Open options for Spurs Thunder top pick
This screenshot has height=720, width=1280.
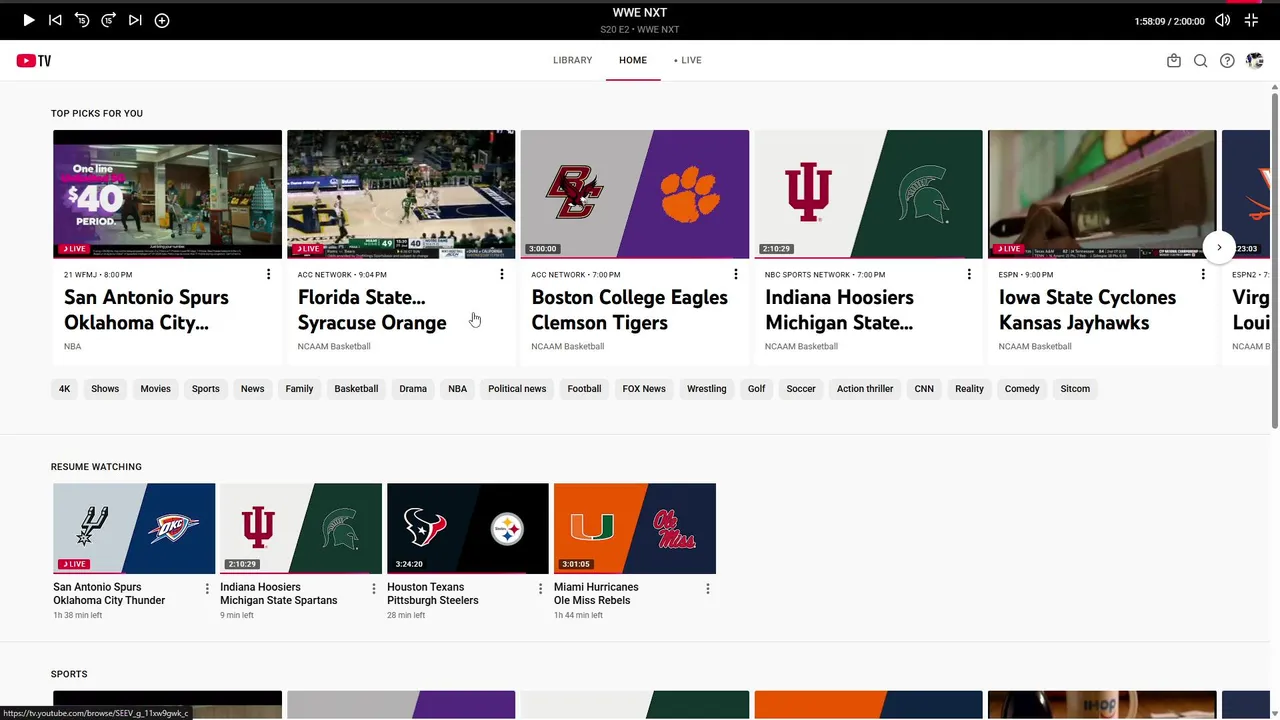tap(268, 274)
